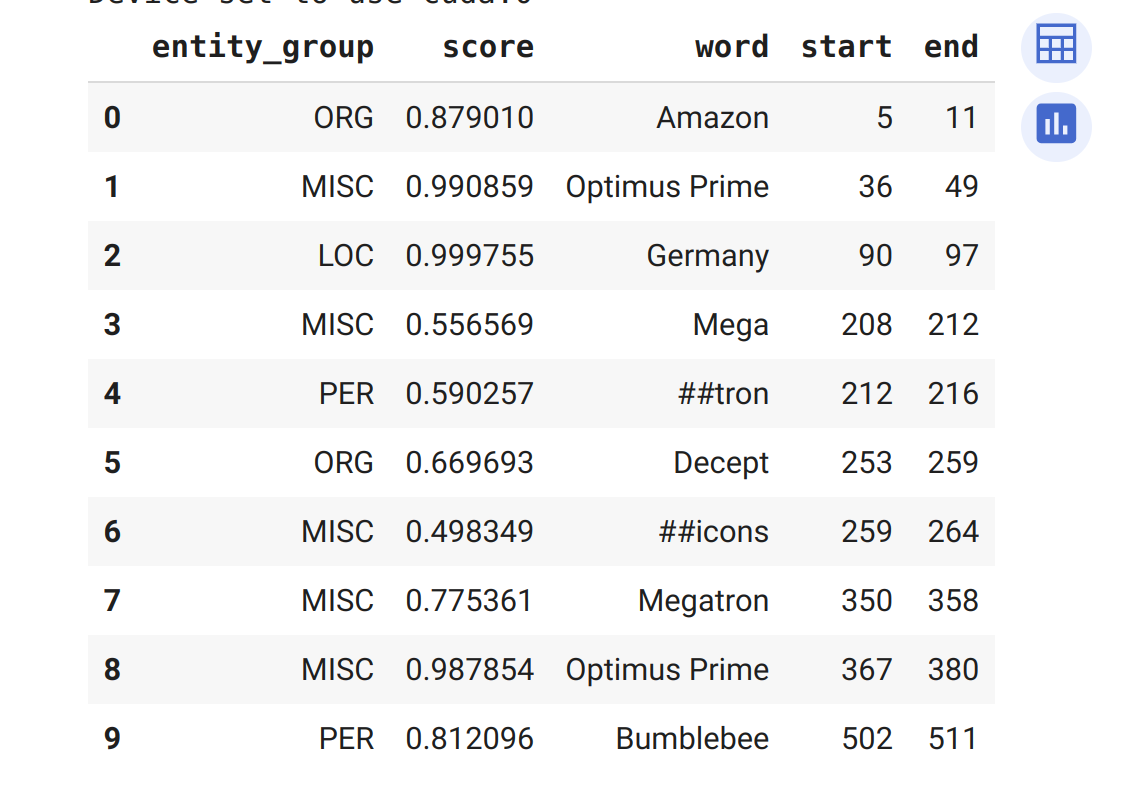
Task: Click the suggest charts icon
Action: pyautogui.click(x=1056, y=125)
